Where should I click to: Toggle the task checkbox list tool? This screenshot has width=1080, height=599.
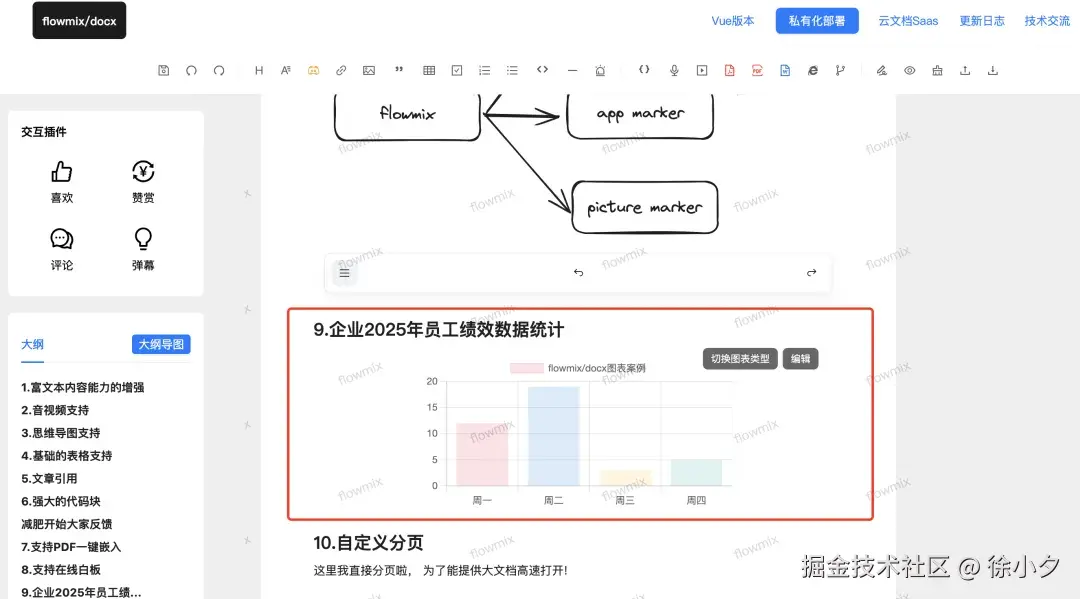click(x=457, y=70)
